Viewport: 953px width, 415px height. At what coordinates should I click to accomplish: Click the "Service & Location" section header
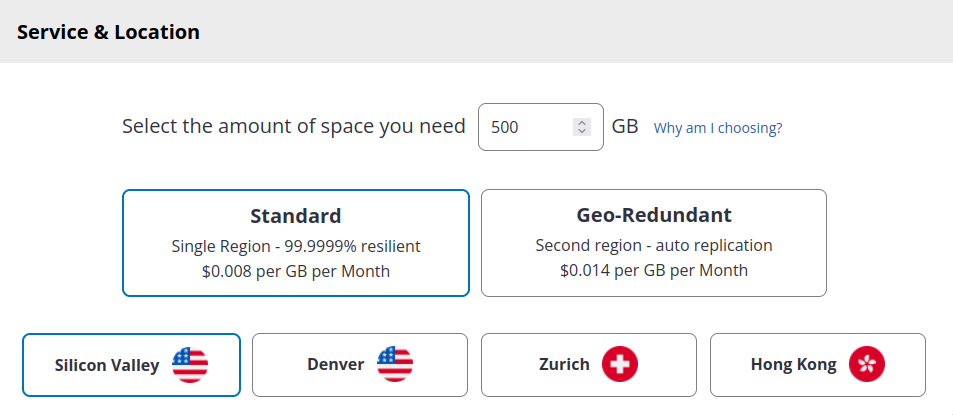(109, 32)
